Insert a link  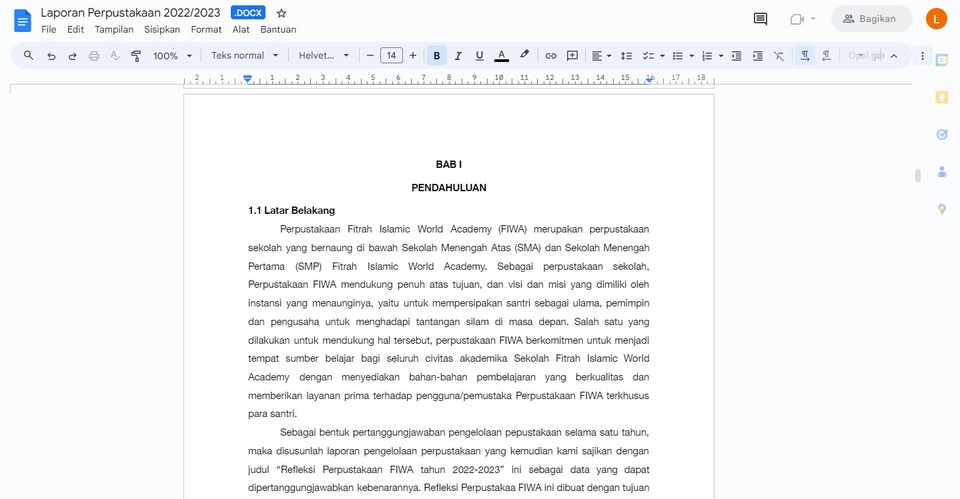click(550, 56)
